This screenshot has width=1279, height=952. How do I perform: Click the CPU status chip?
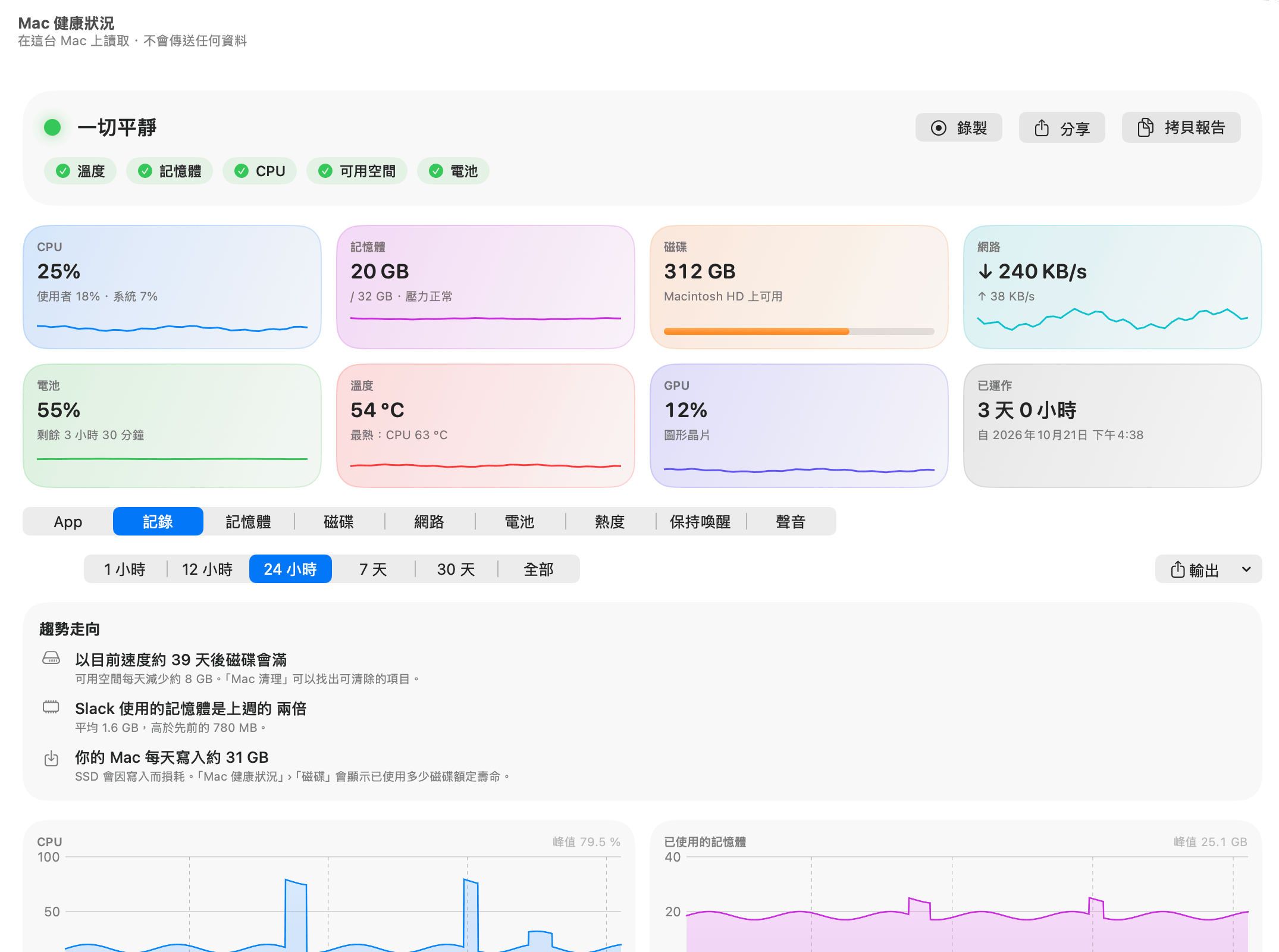click(x=259, y=171)
